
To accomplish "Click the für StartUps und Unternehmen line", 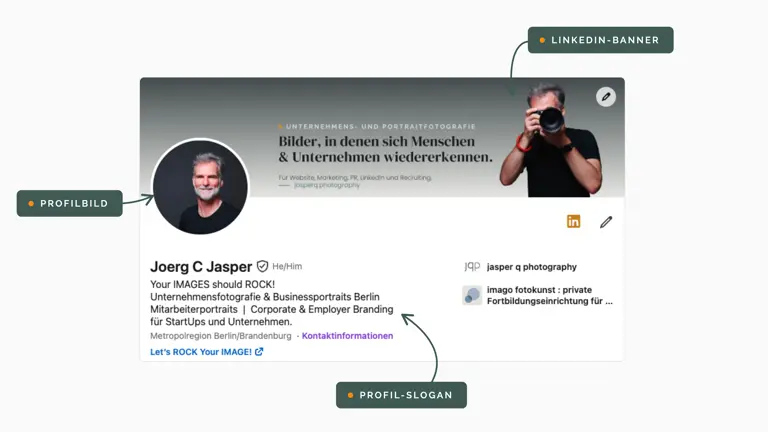I will pos(221,322).
